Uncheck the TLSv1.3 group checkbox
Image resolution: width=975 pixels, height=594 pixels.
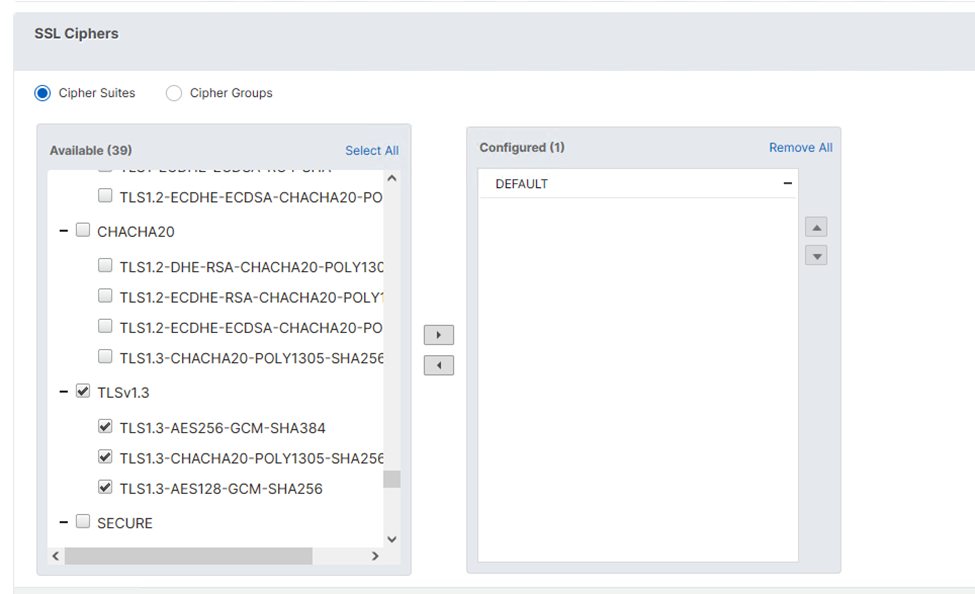83,392
